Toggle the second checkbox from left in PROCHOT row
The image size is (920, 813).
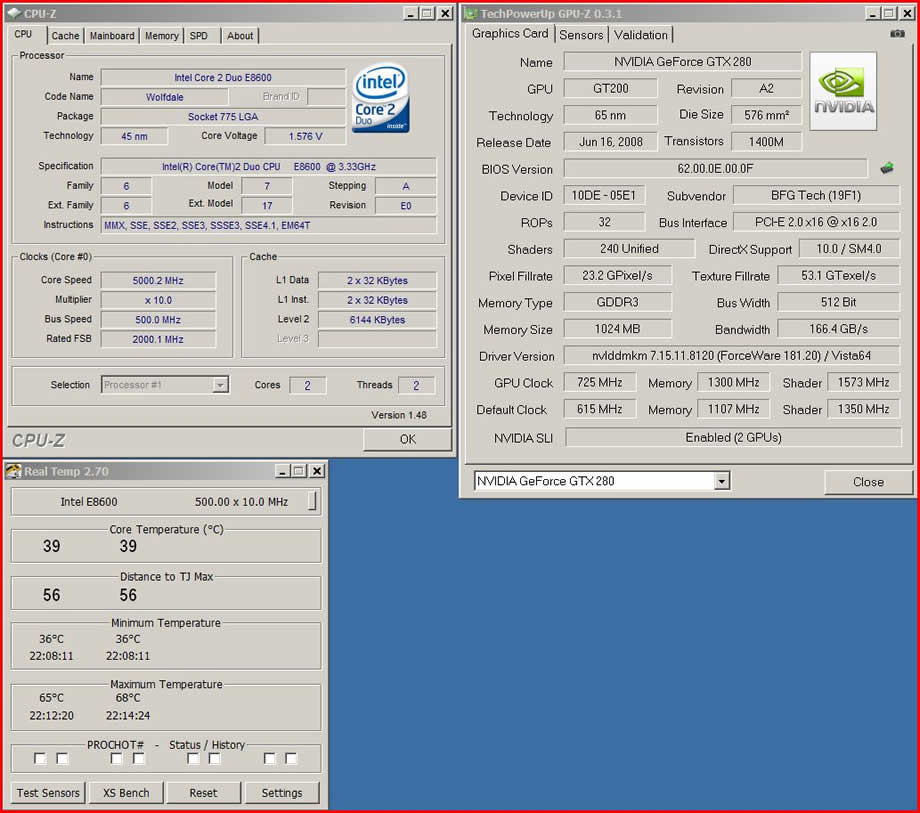click(62, 759)
